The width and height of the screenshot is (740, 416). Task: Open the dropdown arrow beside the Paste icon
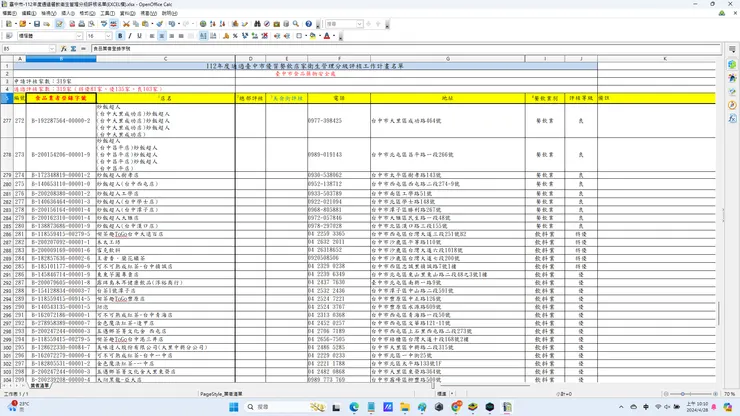point(152,24)
